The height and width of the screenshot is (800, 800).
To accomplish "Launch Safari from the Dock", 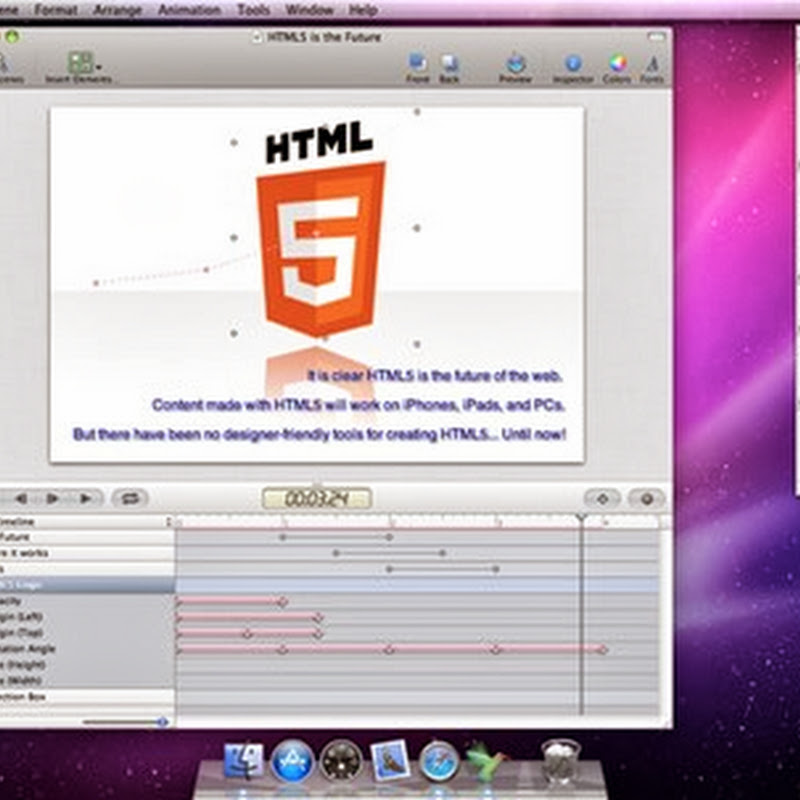I will tap(438, 761).
